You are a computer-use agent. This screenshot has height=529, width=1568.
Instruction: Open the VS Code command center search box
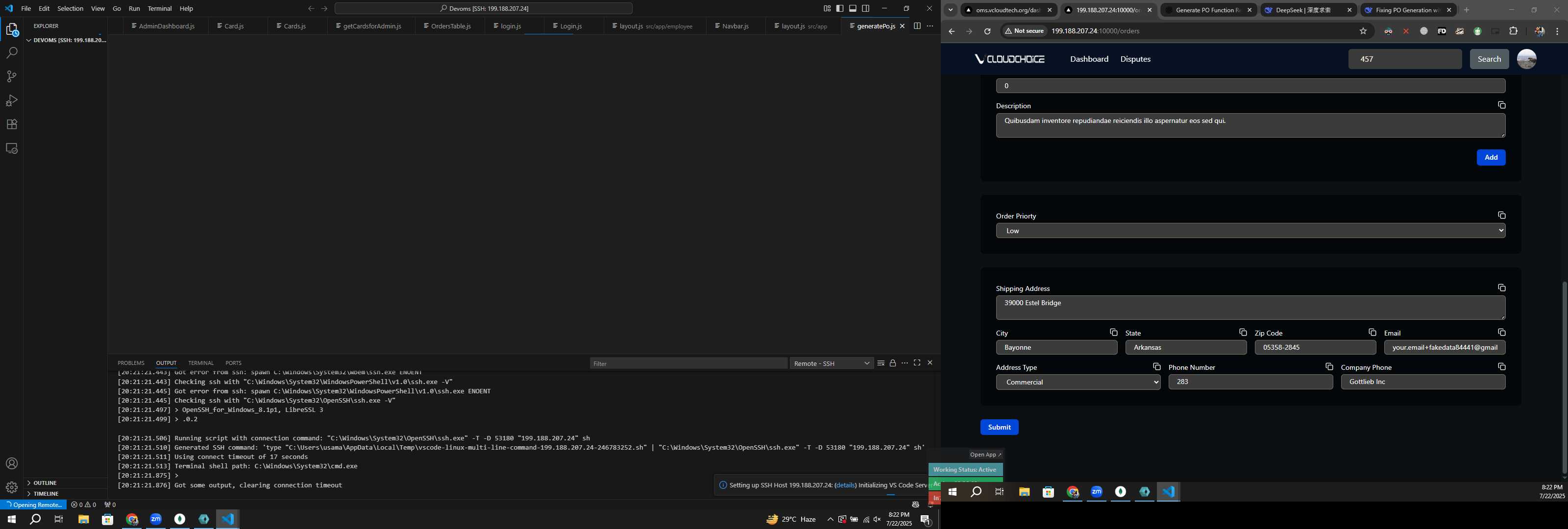(x=483, y=8)
